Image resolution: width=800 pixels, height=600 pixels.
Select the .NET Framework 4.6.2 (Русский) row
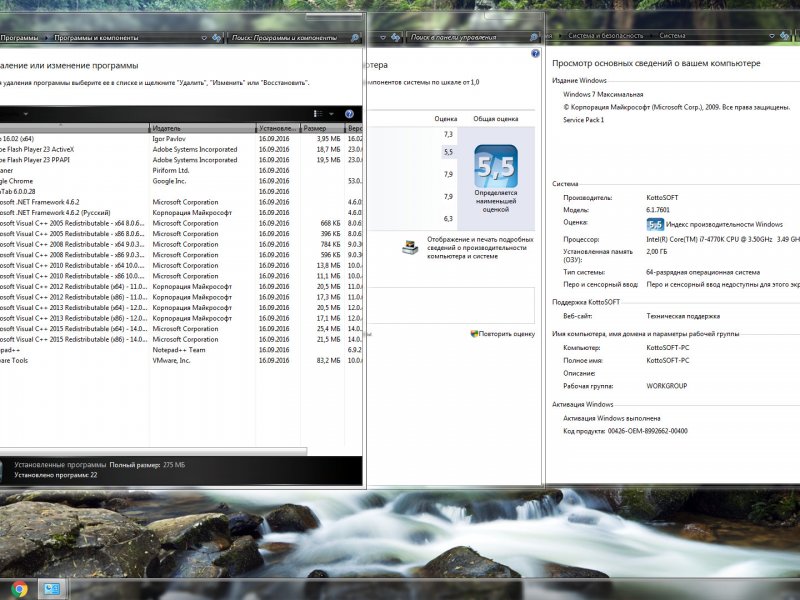(x=181, y=213)
